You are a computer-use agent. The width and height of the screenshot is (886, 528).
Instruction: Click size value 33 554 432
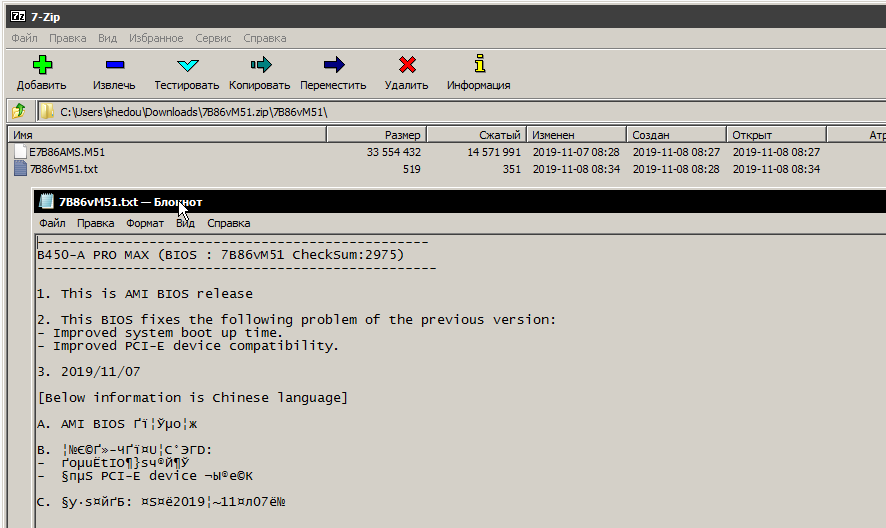(x=393, y=152)
